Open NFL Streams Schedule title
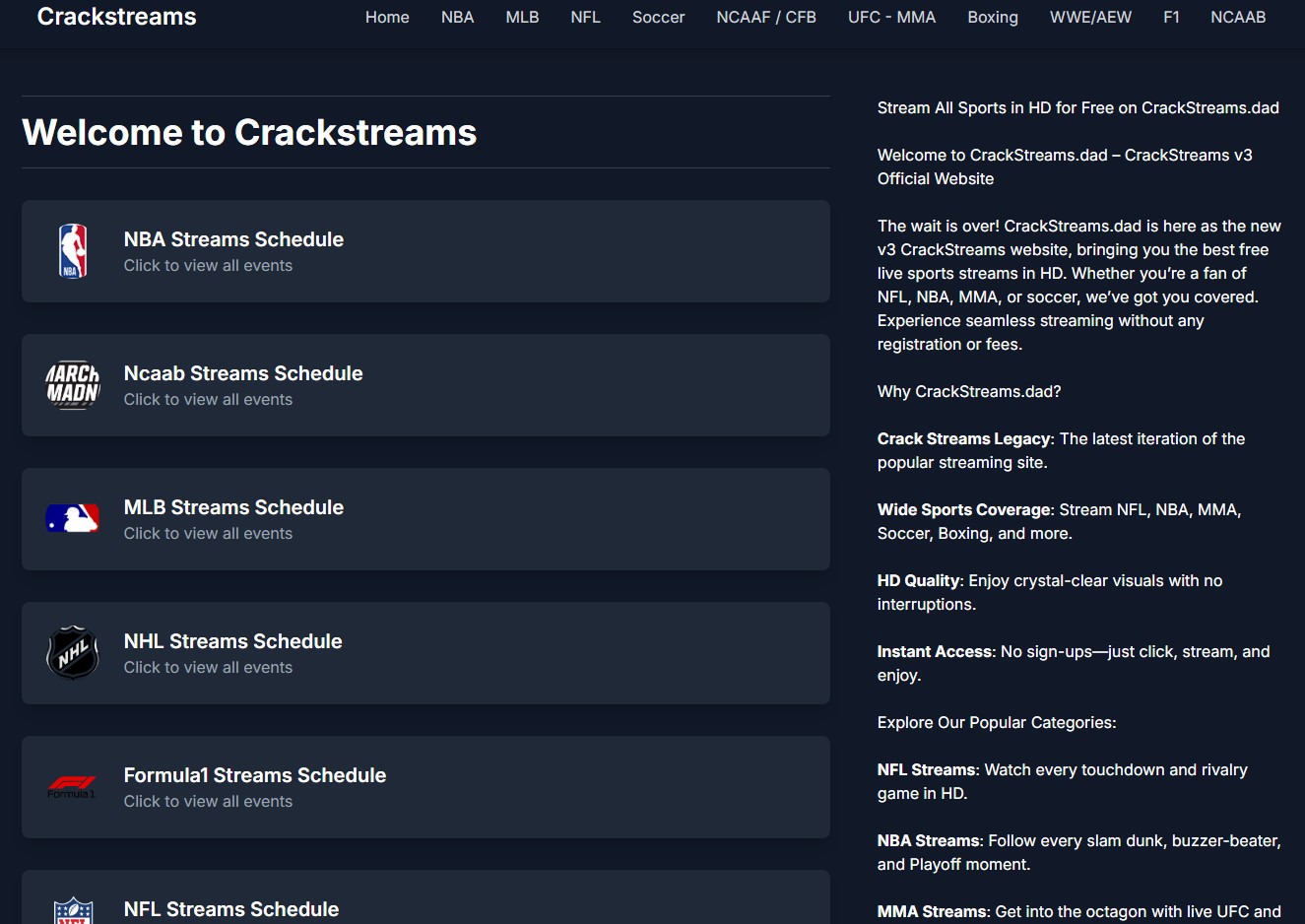This screenshot has height=924, width=1305. click(231, 909)
